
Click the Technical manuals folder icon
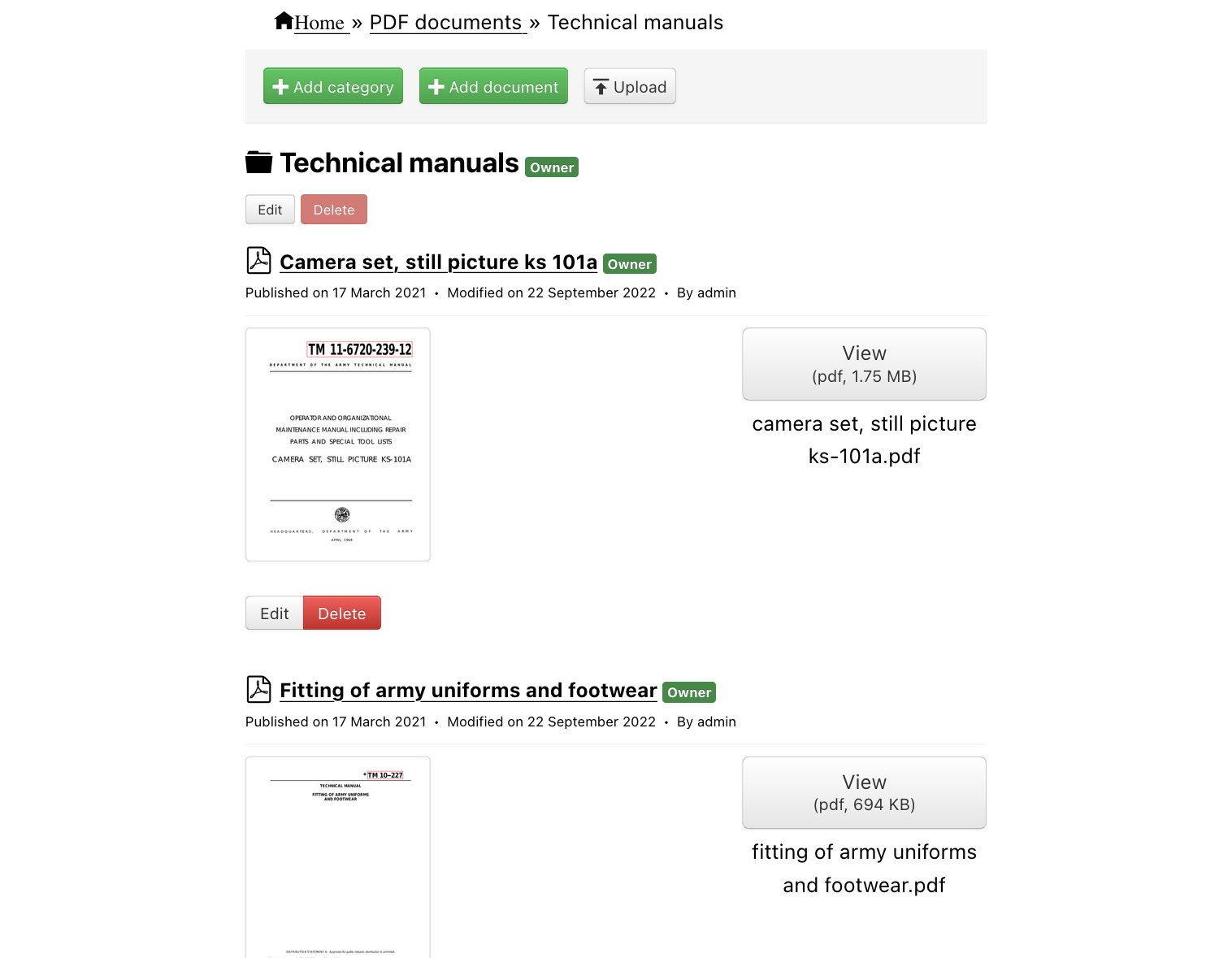[259, 163]
